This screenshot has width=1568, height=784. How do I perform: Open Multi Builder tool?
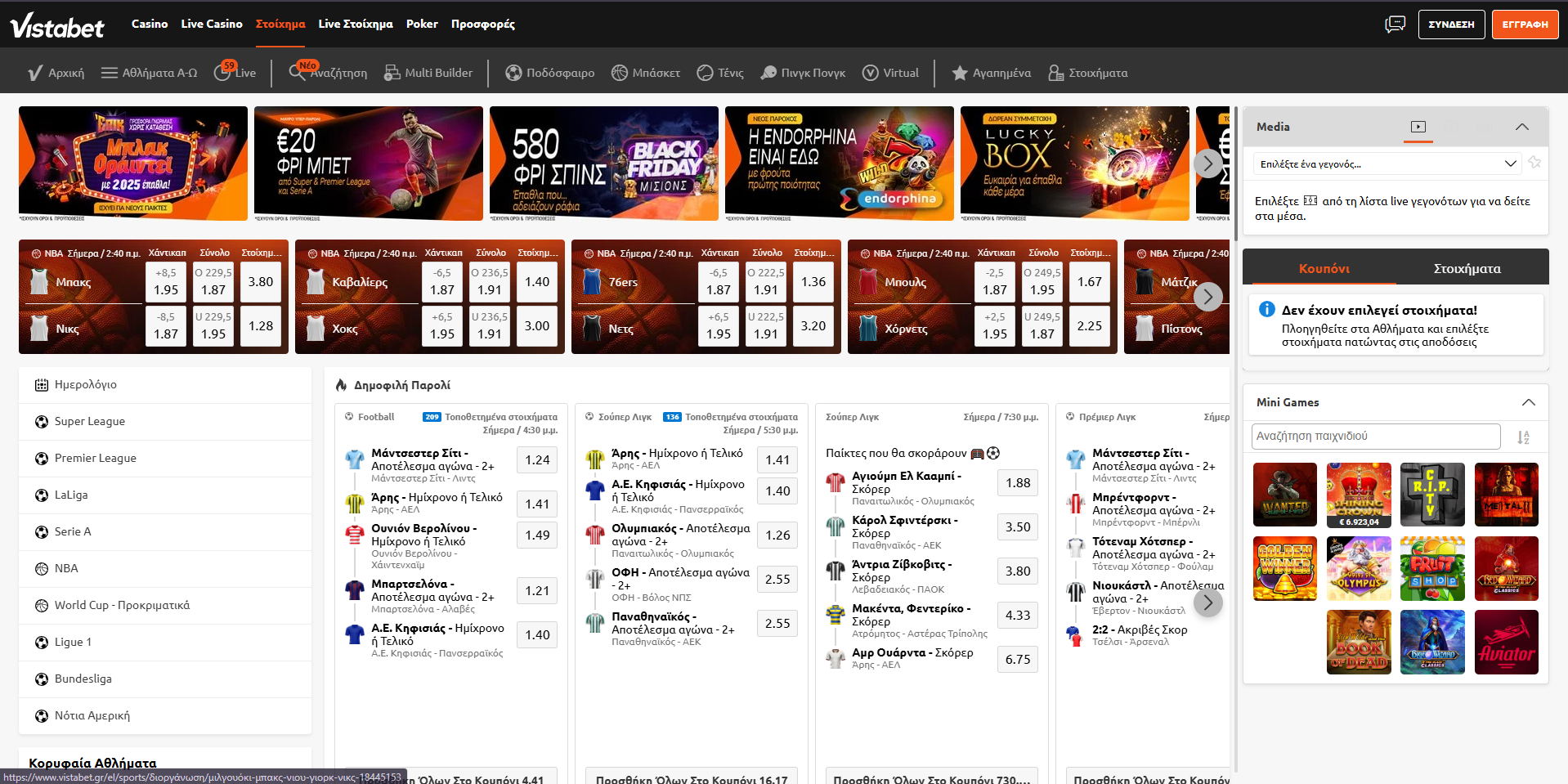point(428,73)
